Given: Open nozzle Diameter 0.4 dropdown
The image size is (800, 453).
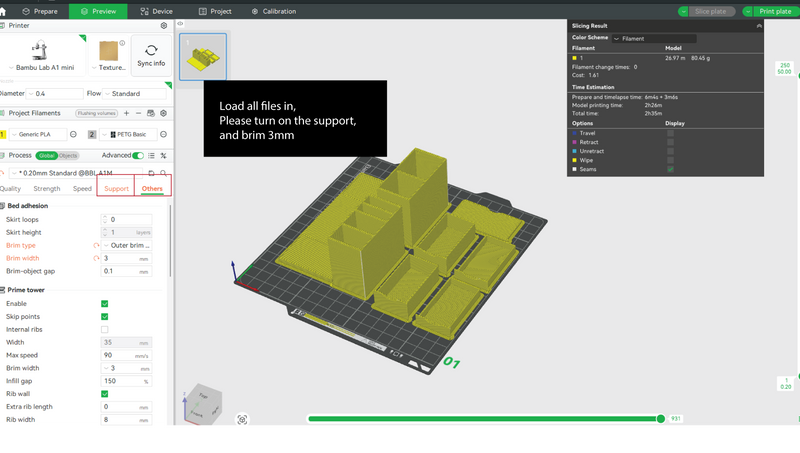Looking at the screenshot, I should coord(55,93).
